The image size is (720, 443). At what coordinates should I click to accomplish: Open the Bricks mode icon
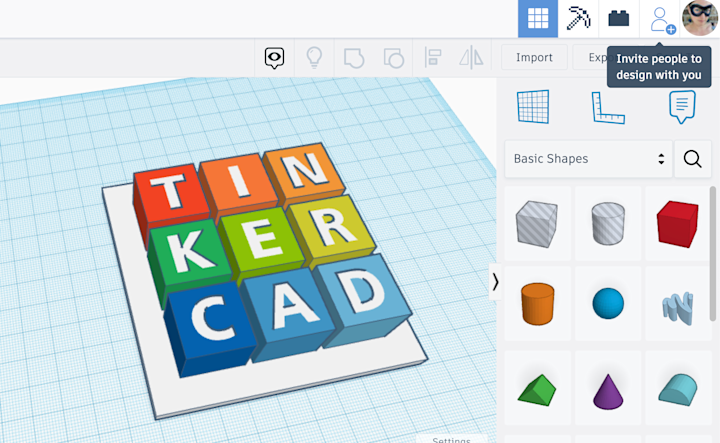[619, 18]
